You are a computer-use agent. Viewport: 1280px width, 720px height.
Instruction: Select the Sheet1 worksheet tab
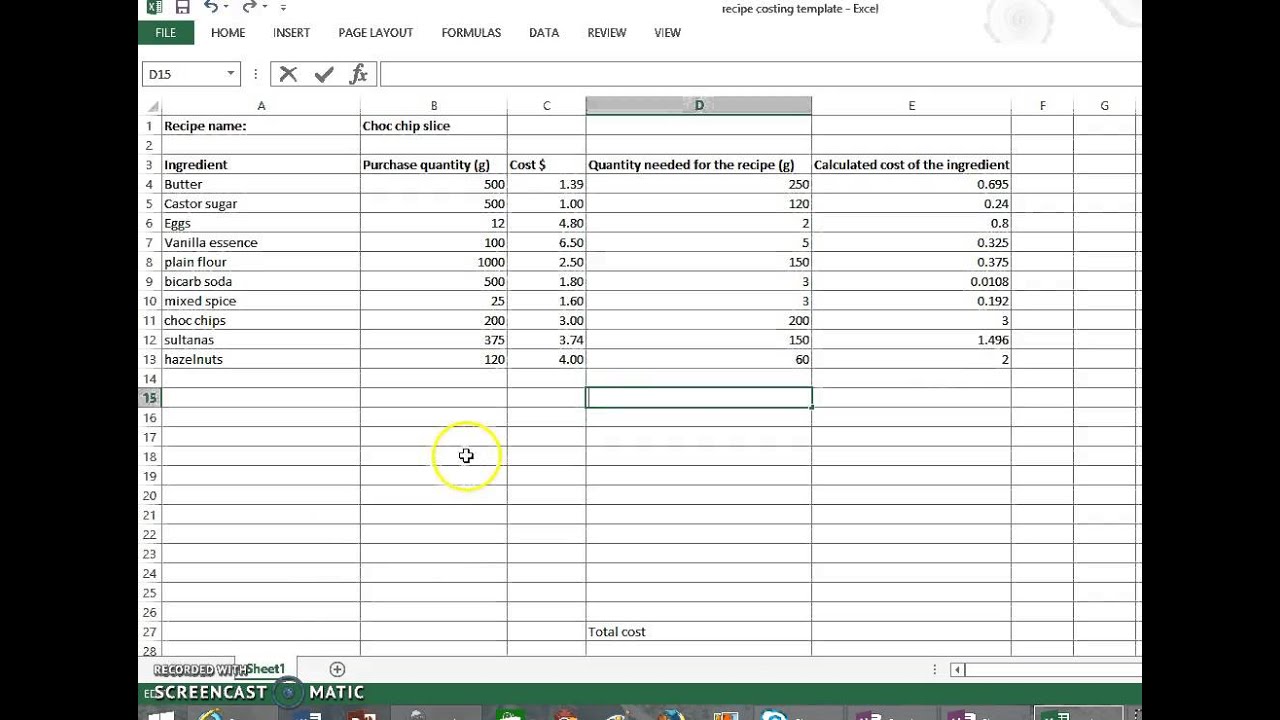(265, 669)
